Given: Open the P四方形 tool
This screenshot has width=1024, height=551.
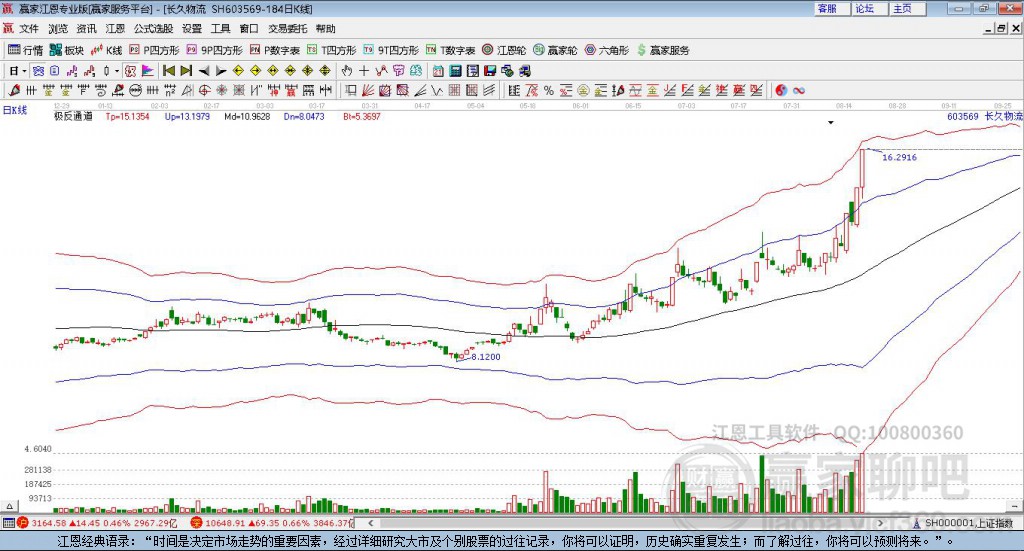Looking at the screenshot, I should click(154, 50).
